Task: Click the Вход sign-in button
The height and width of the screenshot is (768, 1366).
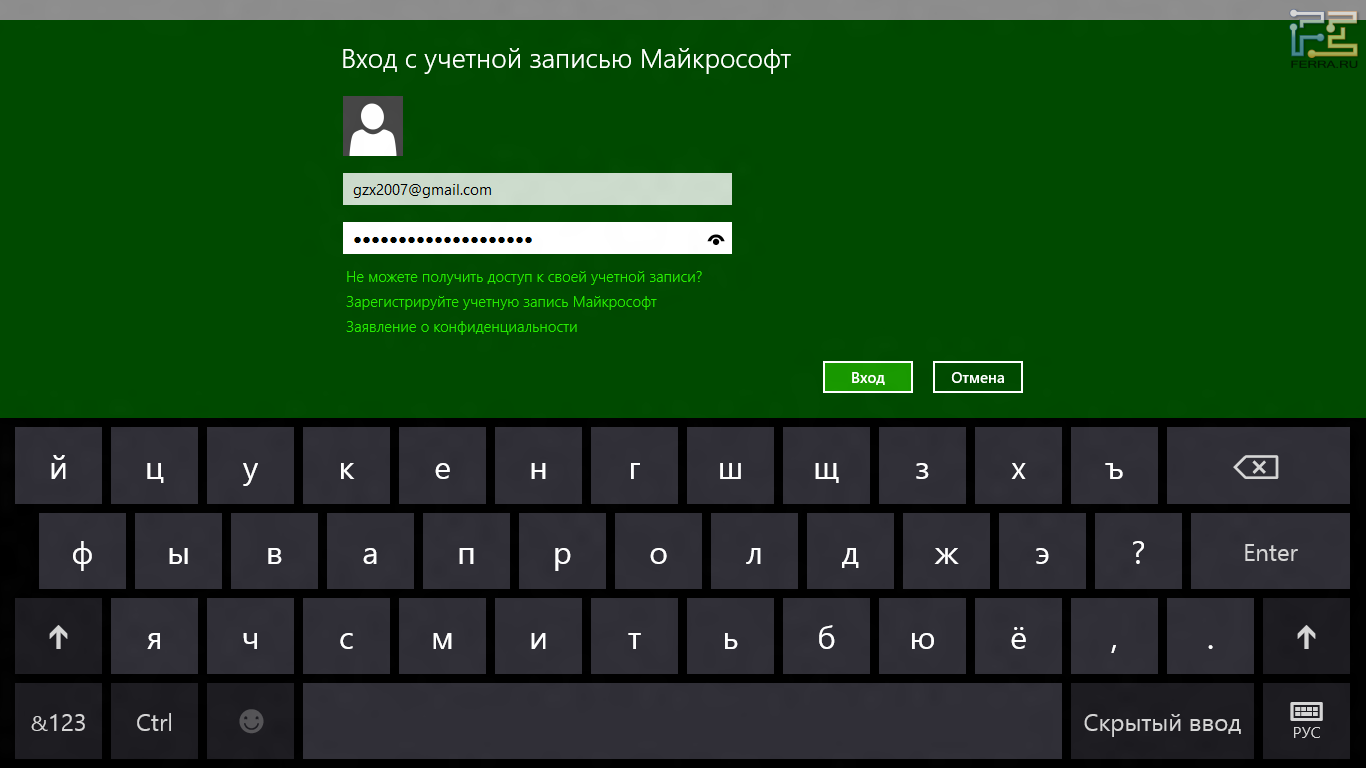Action: [868, 377]
